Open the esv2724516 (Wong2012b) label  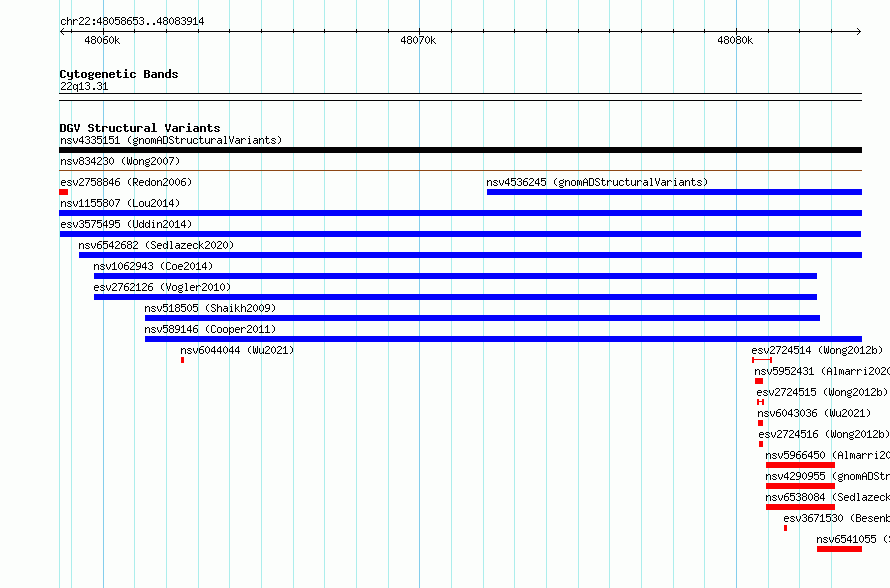click(824, 434)
